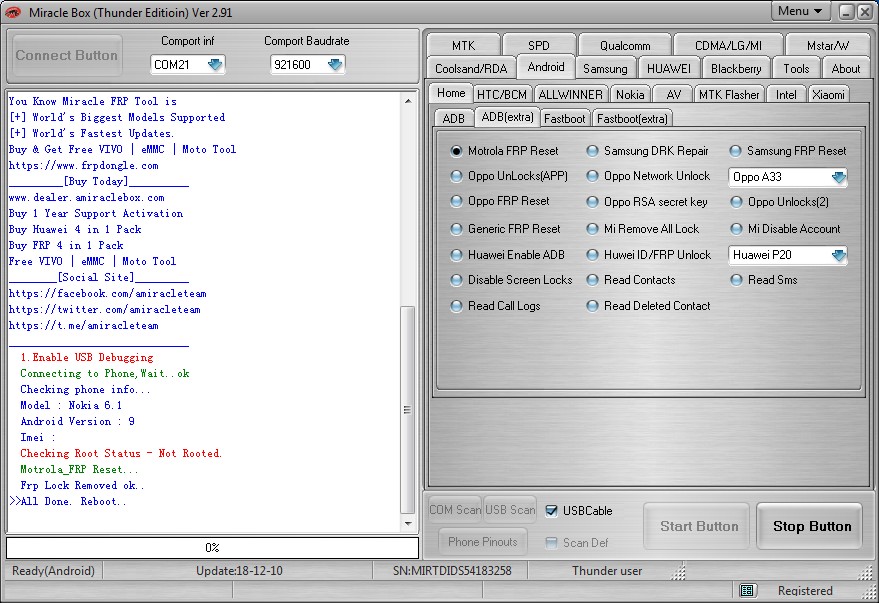Select Mi Disable Account radio button
Image resolution: width=879 pixels, height=603 pixels.
point(735,229)
